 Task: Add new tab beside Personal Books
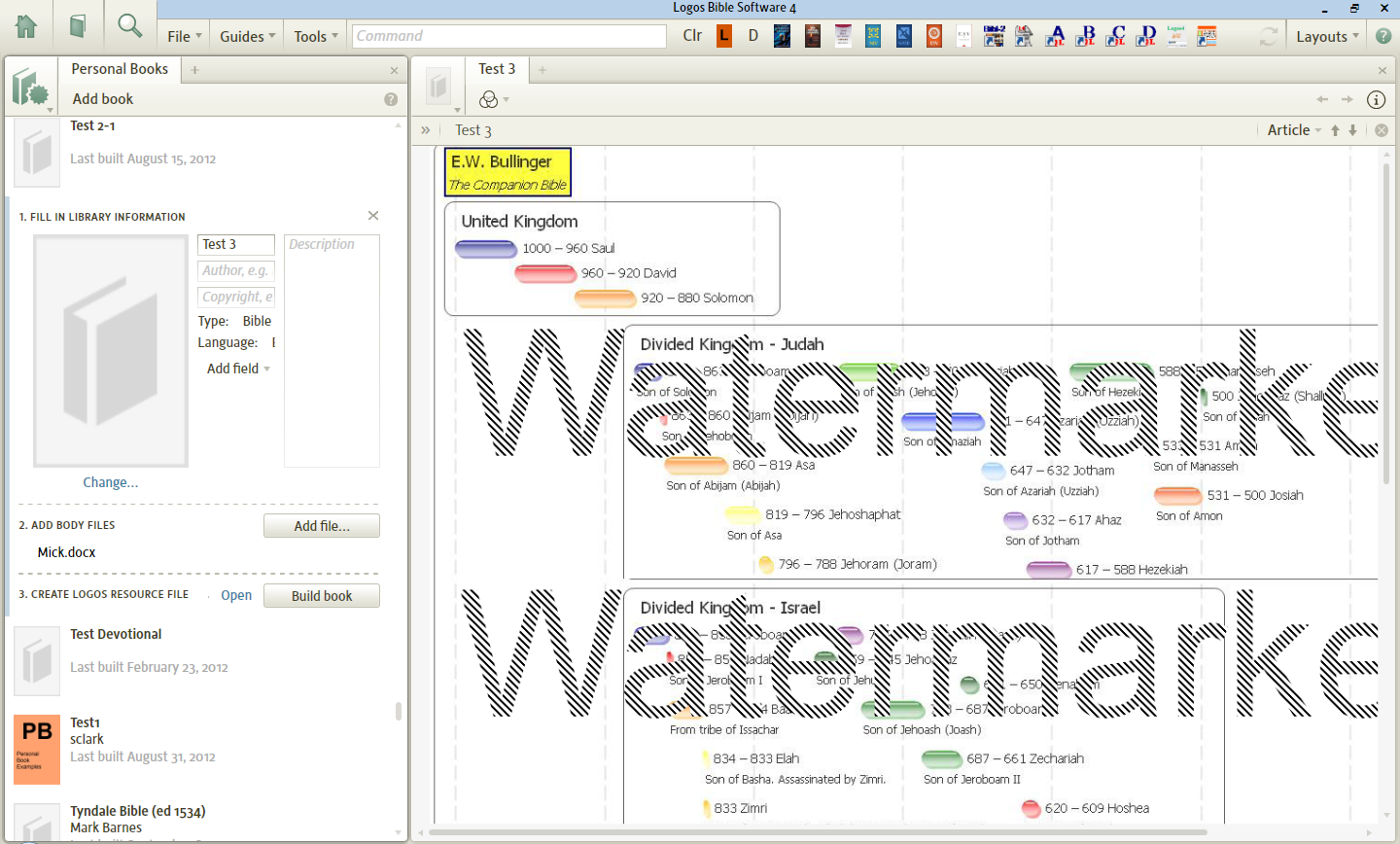coord(194,70)
